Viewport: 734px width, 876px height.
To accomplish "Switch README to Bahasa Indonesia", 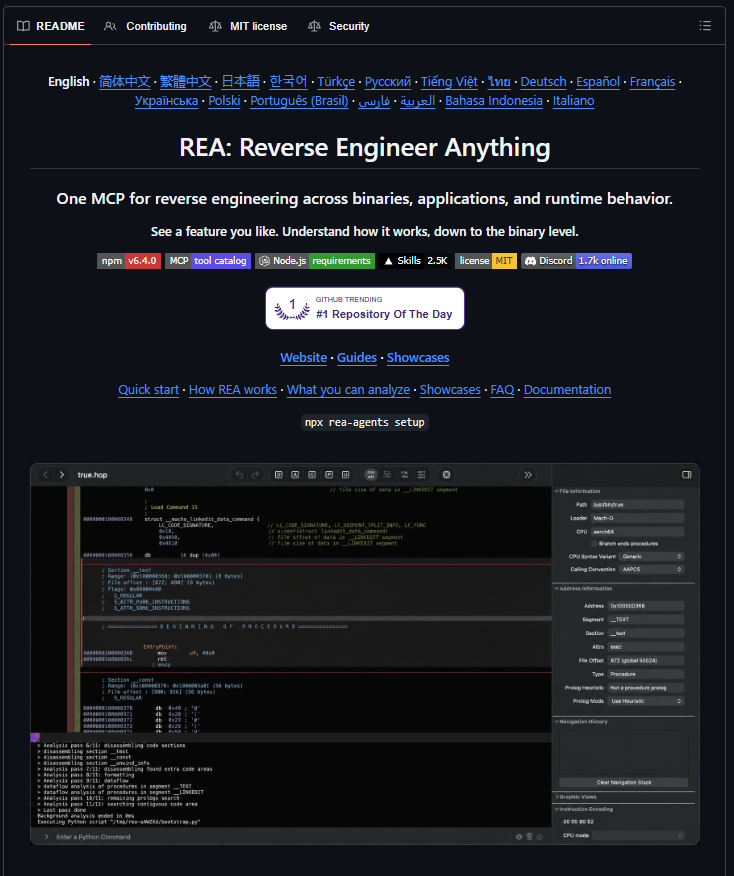I will 494,101.
